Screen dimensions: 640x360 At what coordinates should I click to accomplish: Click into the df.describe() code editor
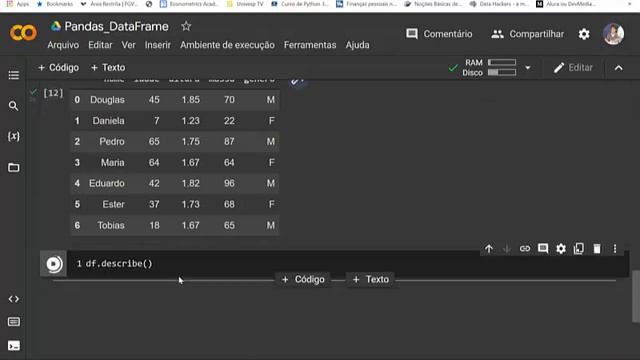[347, 264]
